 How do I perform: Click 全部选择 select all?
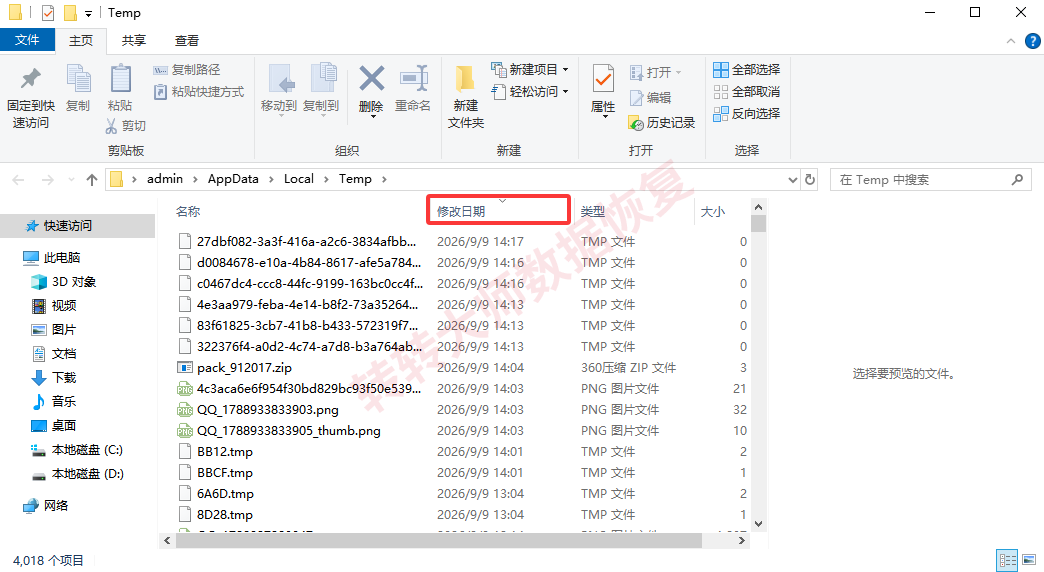click(x=746, y=69)
